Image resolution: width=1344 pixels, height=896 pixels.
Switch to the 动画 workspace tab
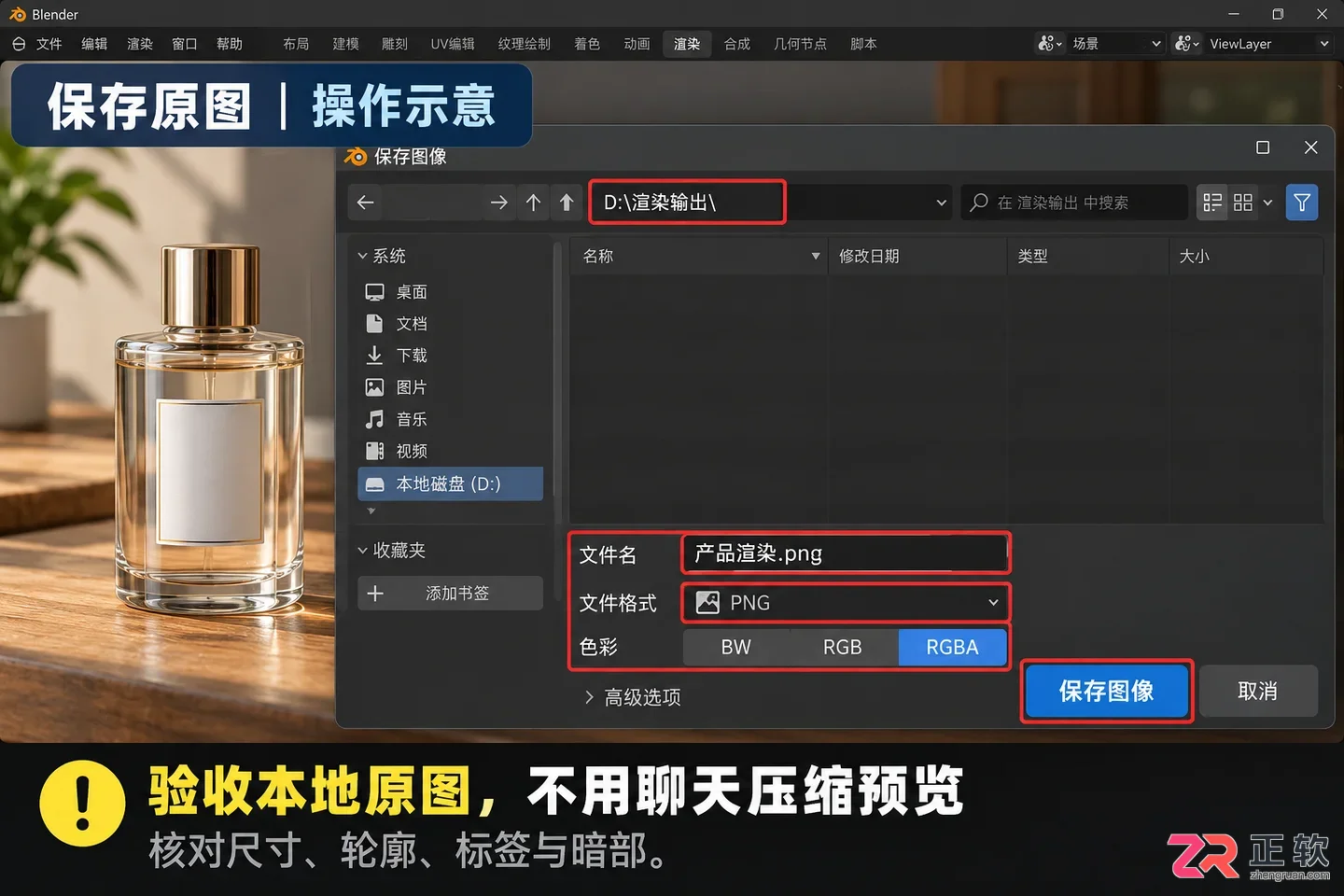click(x=637, y=44)
